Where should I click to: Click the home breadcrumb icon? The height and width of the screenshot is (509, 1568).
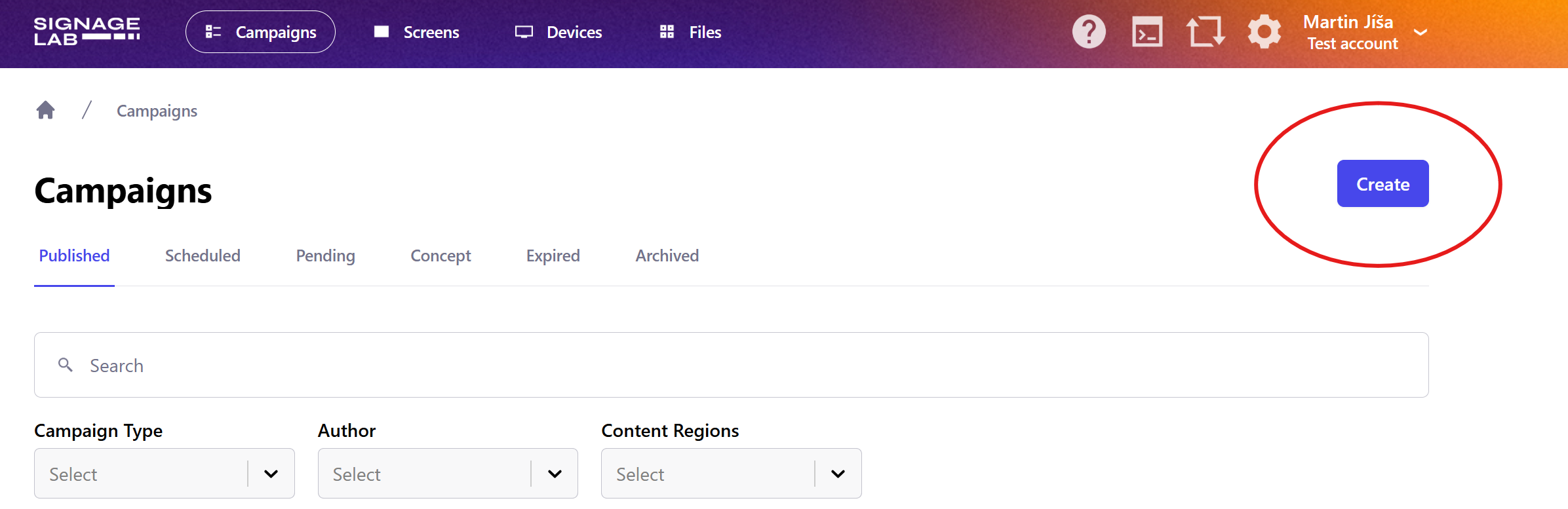pyautogui.click(x=45, y=110)
